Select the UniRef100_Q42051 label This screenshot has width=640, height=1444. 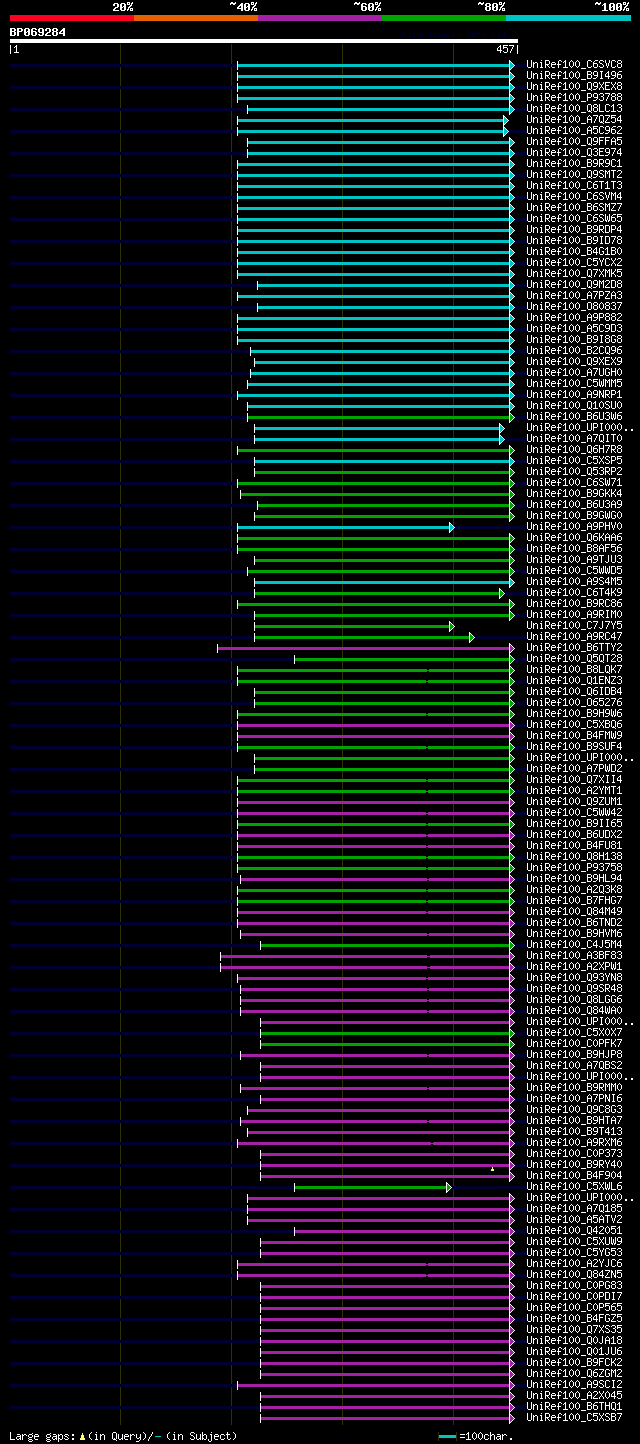(574, 1230)
